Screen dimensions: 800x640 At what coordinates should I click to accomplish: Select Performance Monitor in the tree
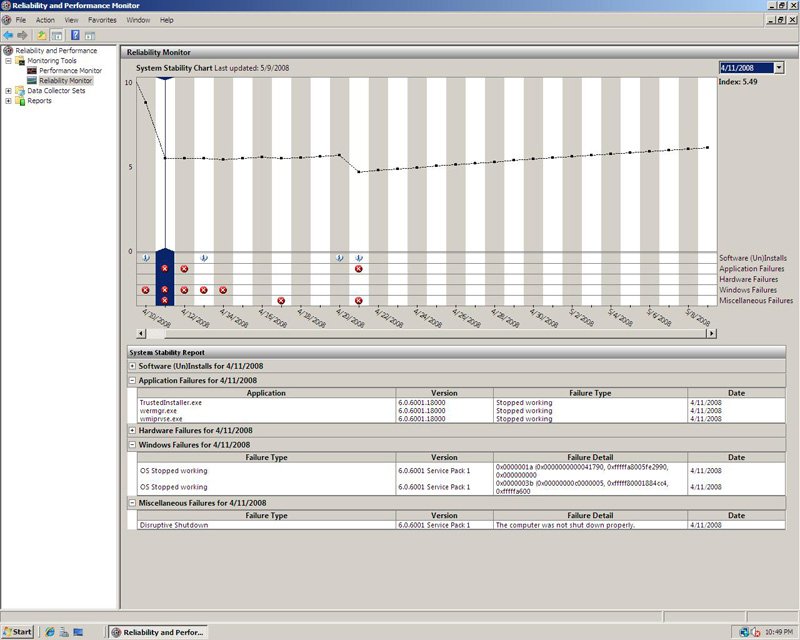pyautogui.click(x=70, y=70)
